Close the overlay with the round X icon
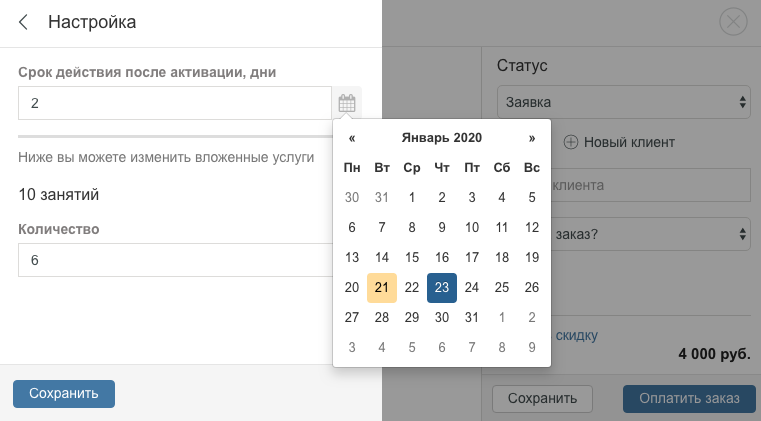 click(x=733, y=22)
